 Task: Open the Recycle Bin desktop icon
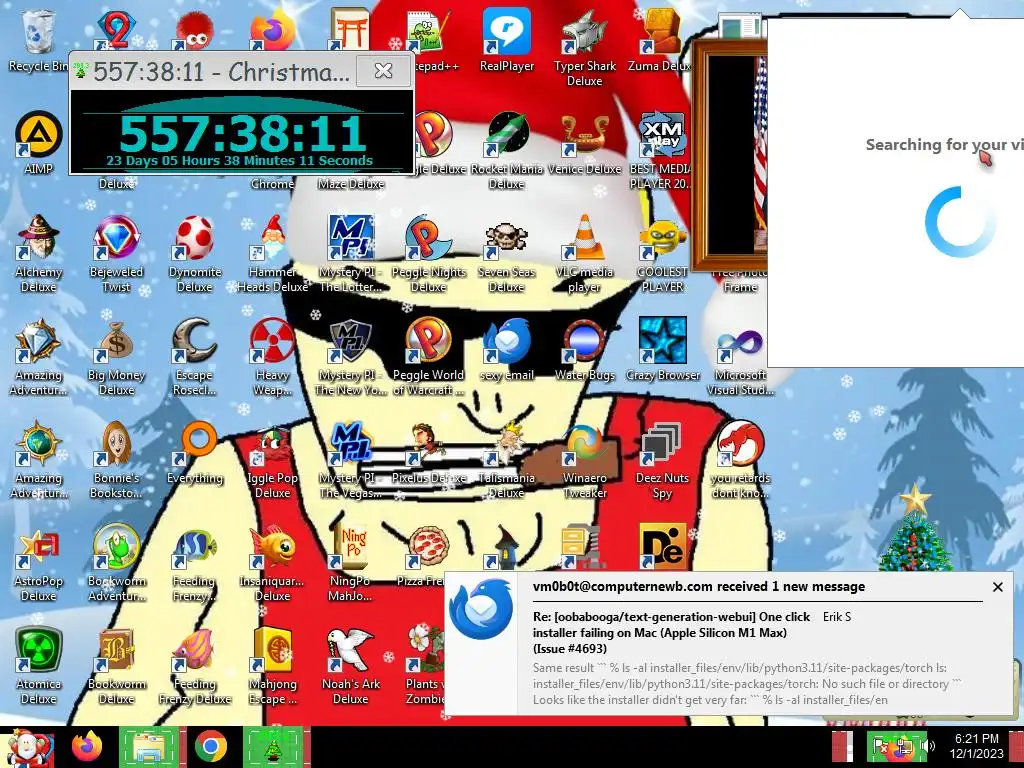pos(38,40)
